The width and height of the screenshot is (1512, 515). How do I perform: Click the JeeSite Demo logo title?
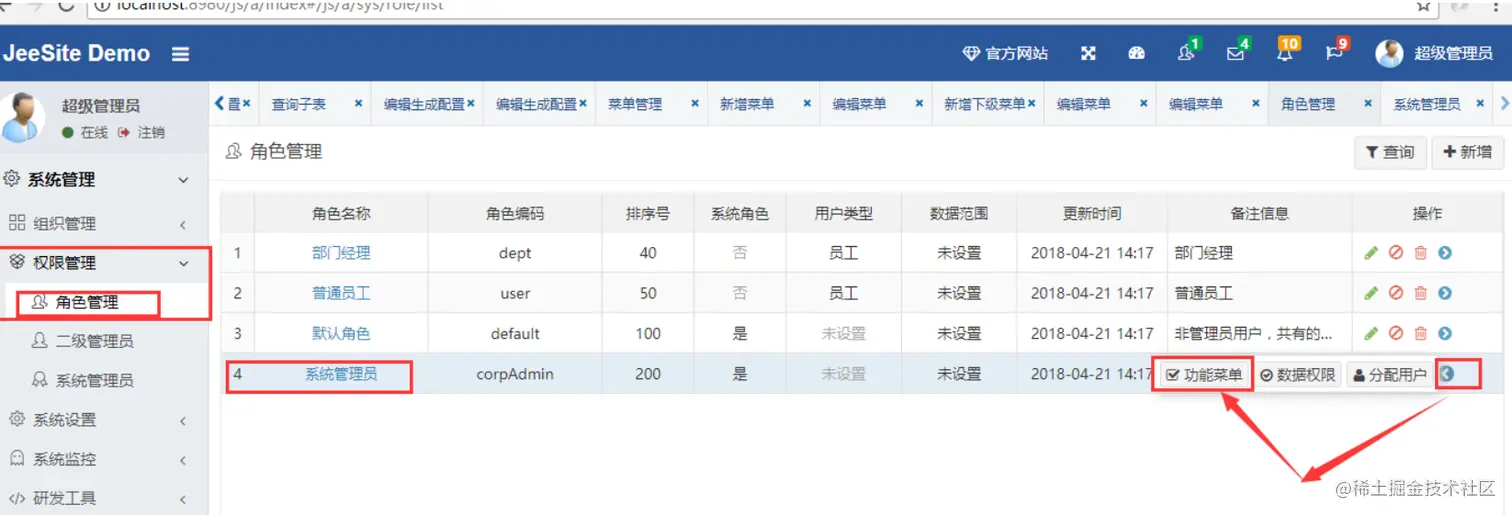[76, 54]
